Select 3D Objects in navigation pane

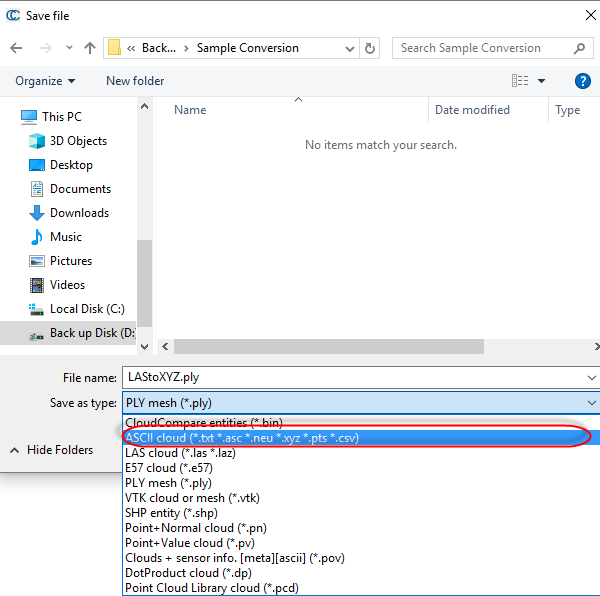pos(78,141)
